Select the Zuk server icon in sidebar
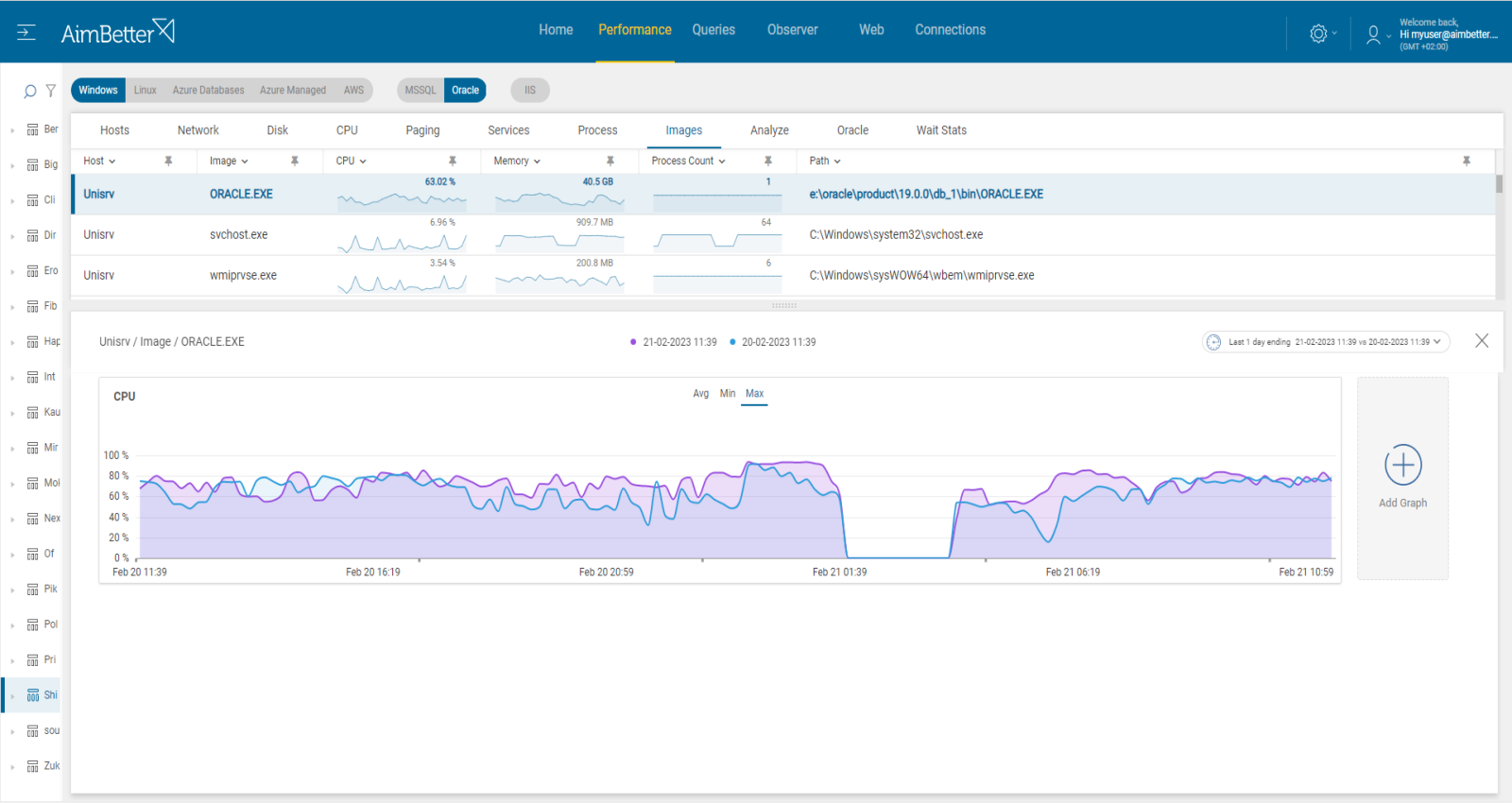 [x=33, y=766]
